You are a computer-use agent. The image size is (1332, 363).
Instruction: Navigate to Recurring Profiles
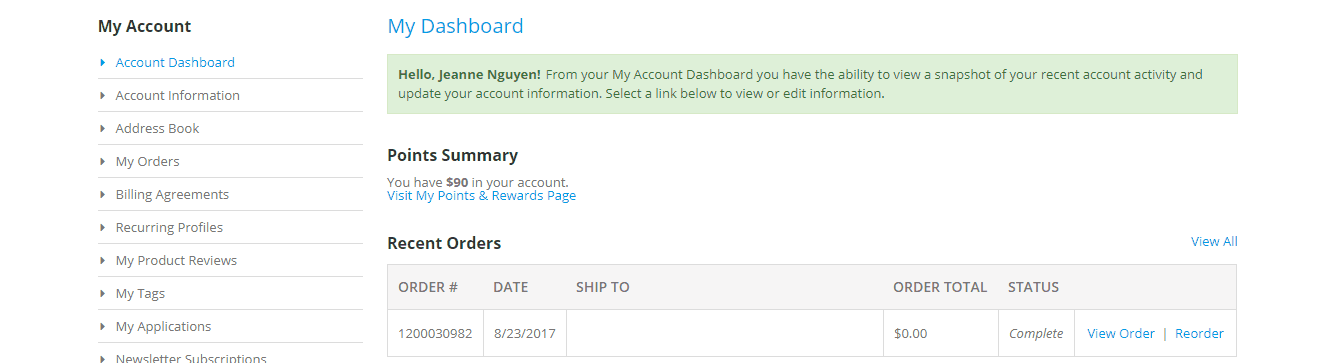coord(169,227)
